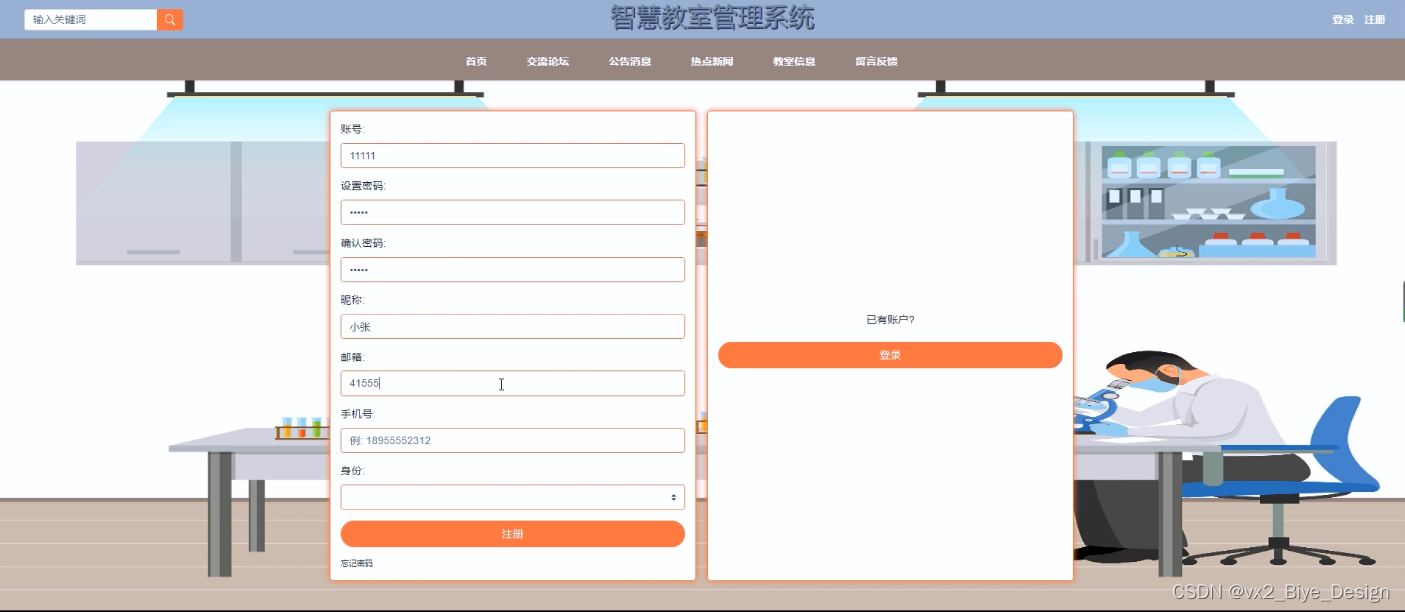Screen dimensions: 1405x612
Task: Submit with the orange 注册 button
Action: [x=512, y=534]
